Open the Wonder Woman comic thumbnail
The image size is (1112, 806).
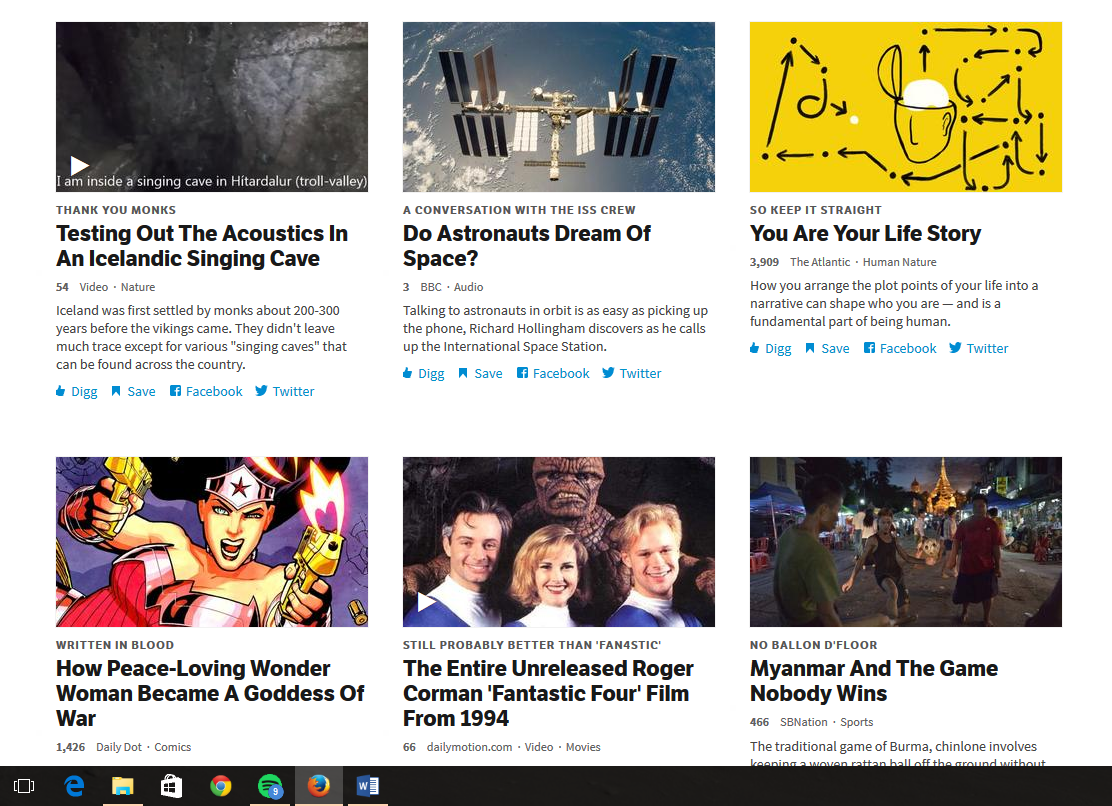[x=212, y=542]
